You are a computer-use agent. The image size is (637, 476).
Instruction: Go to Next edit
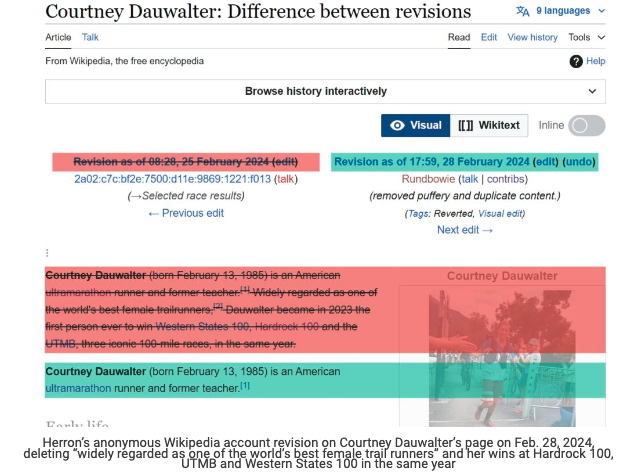(465, 230)
